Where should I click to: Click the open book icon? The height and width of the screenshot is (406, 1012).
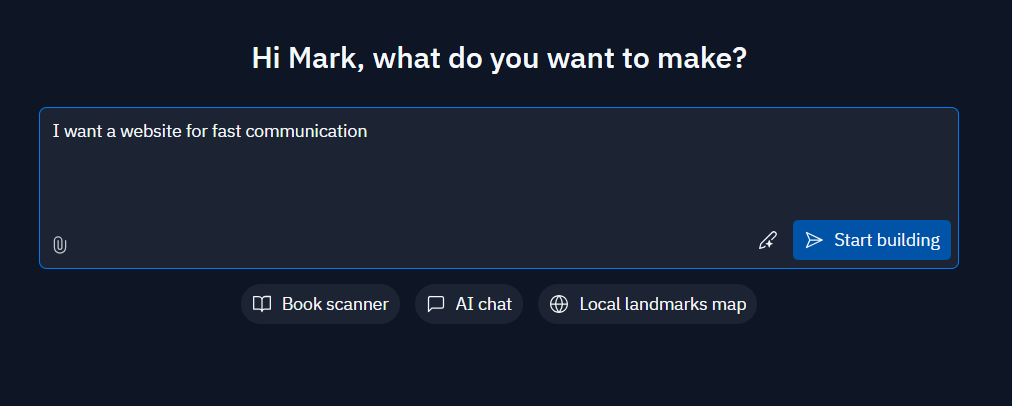point(261,304)
